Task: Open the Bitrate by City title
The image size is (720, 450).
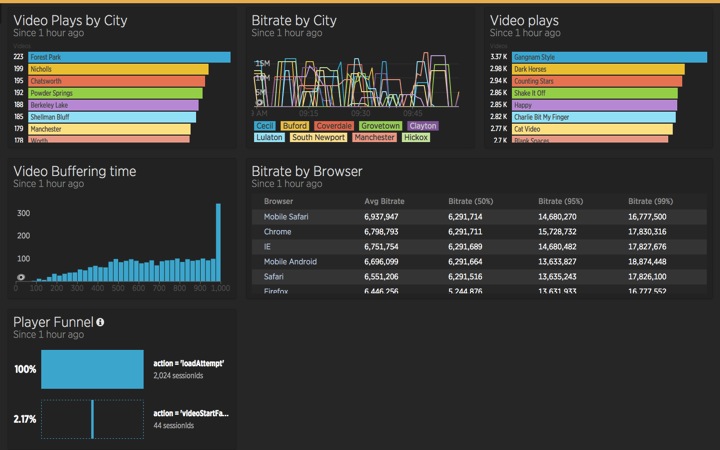Action: (294, 21)
